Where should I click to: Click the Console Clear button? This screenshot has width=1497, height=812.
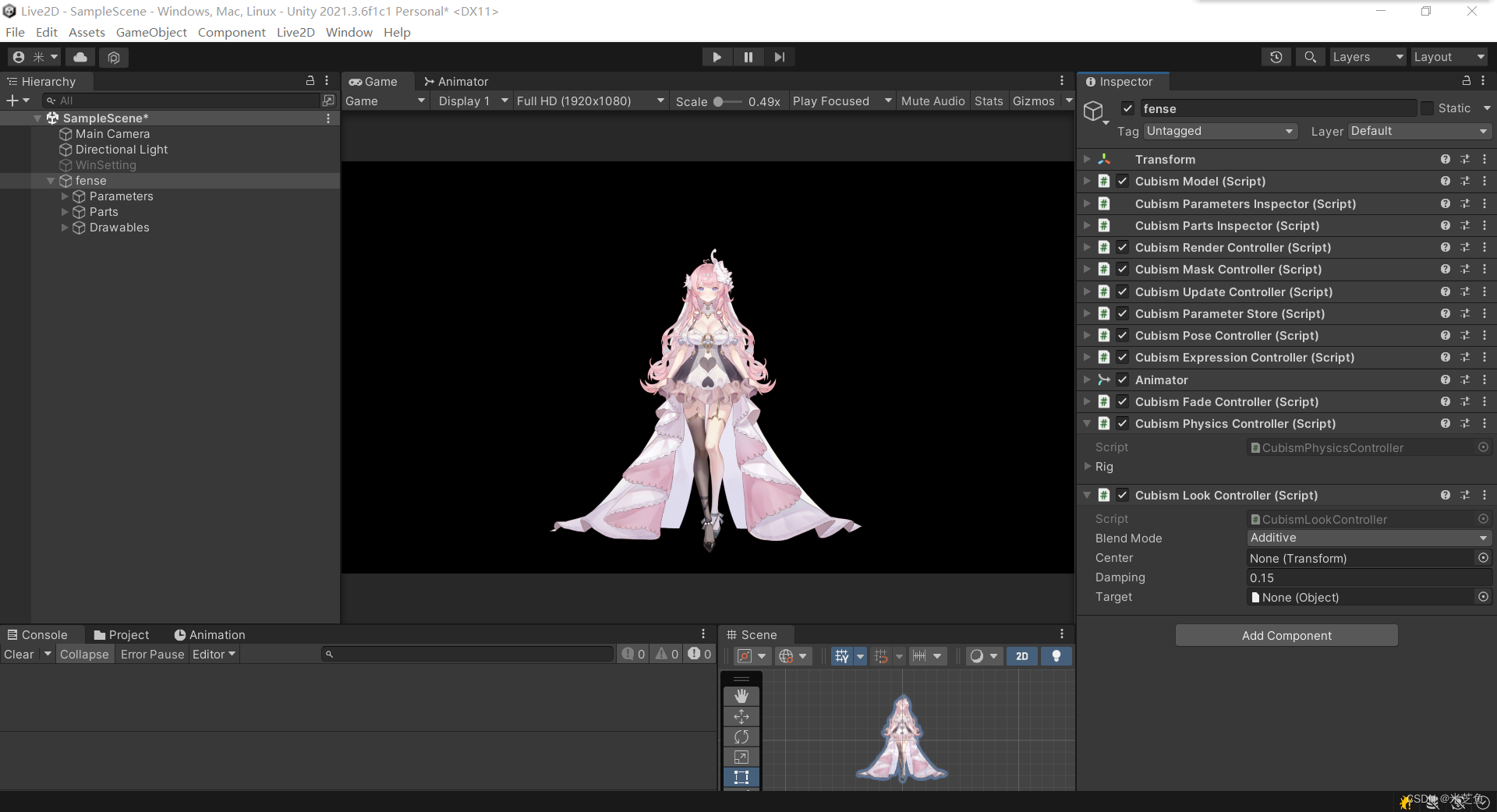(x=19, y=654)
